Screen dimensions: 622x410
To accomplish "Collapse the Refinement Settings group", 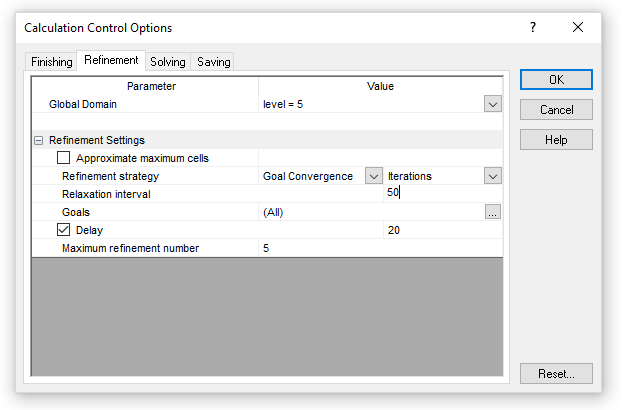I will pyautogui.click(x=39, y=141).
